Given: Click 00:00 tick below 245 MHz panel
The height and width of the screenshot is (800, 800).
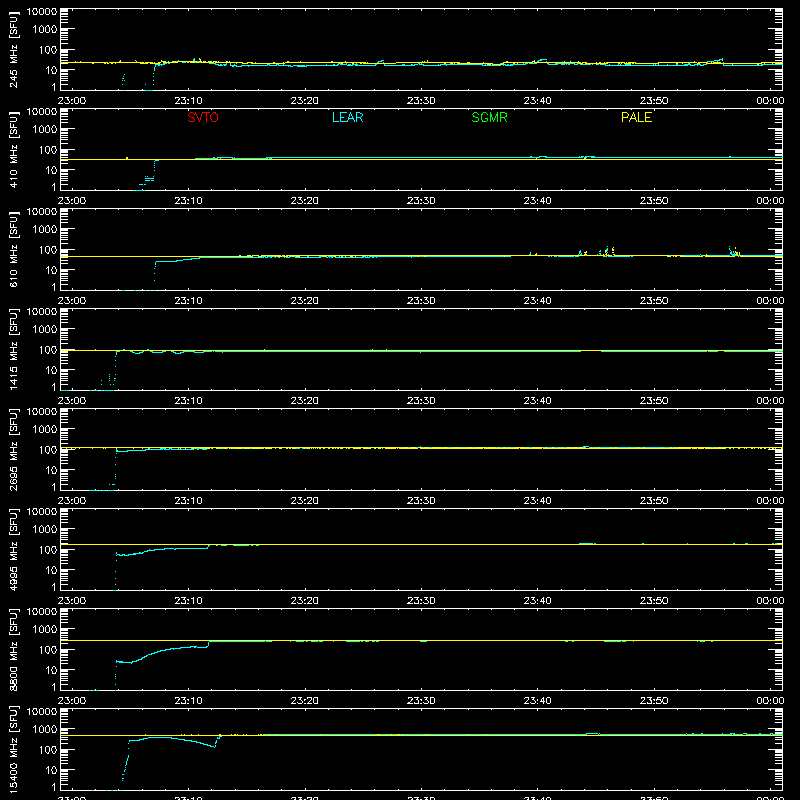Looking at the screenshot, I should point(770,101).
